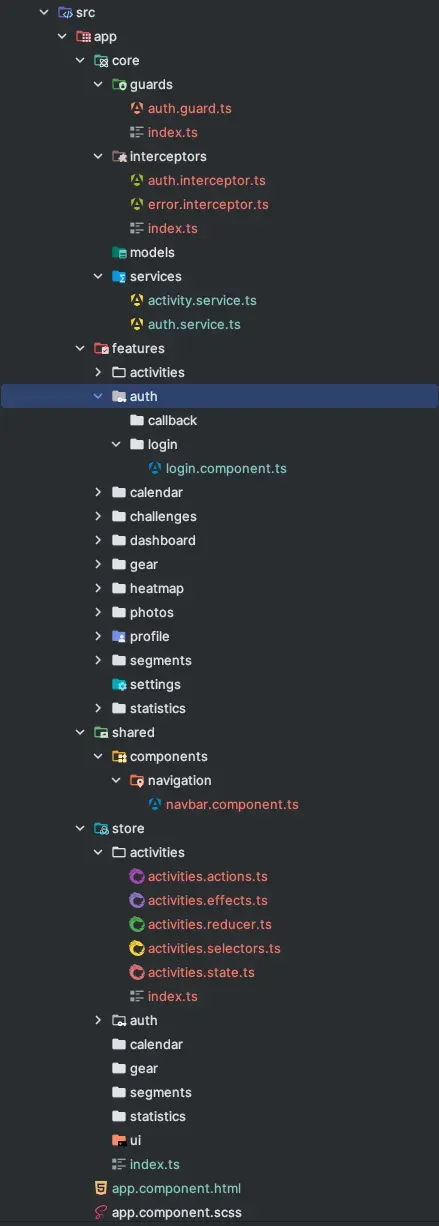Image resolution: width=439 pixels, height=1226 pixels.
Task: Expand the calendar folder under features
Action: [98, 492]
